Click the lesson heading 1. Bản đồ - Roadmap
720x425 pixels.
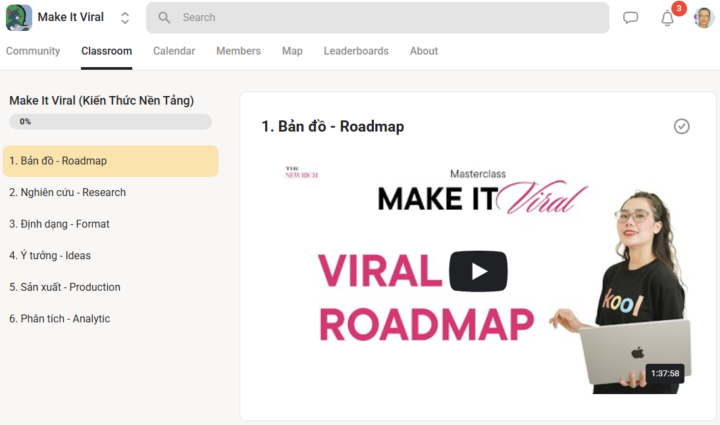coord(333,126)
